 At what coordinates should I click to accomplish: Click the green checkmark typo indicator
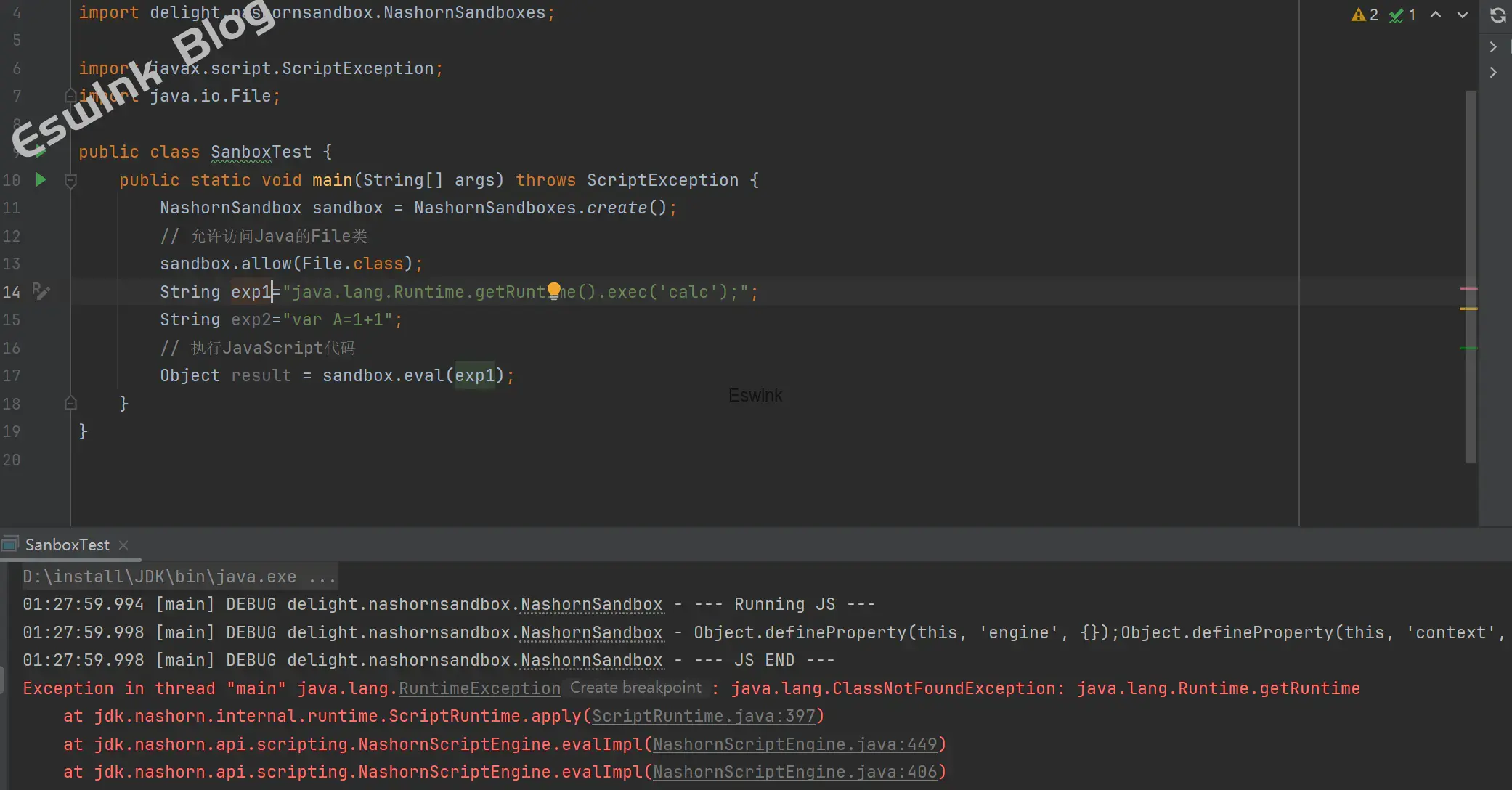point(1396,15)
